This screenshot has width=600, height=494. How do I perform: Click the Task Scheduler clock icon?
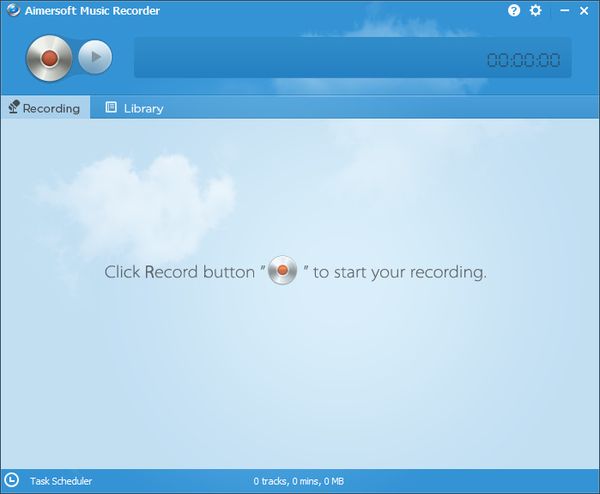(x=11, y=479)
